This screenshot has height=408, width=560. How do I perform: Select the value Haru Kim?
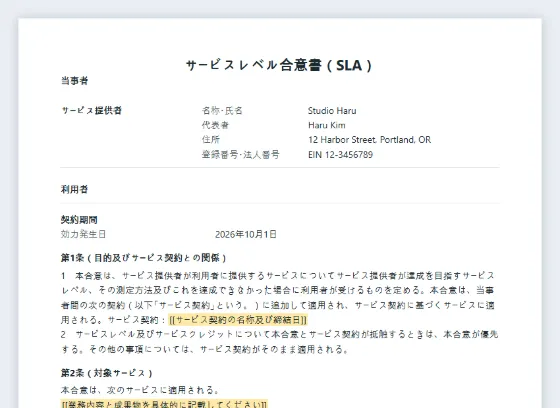(x=327, y=125)
